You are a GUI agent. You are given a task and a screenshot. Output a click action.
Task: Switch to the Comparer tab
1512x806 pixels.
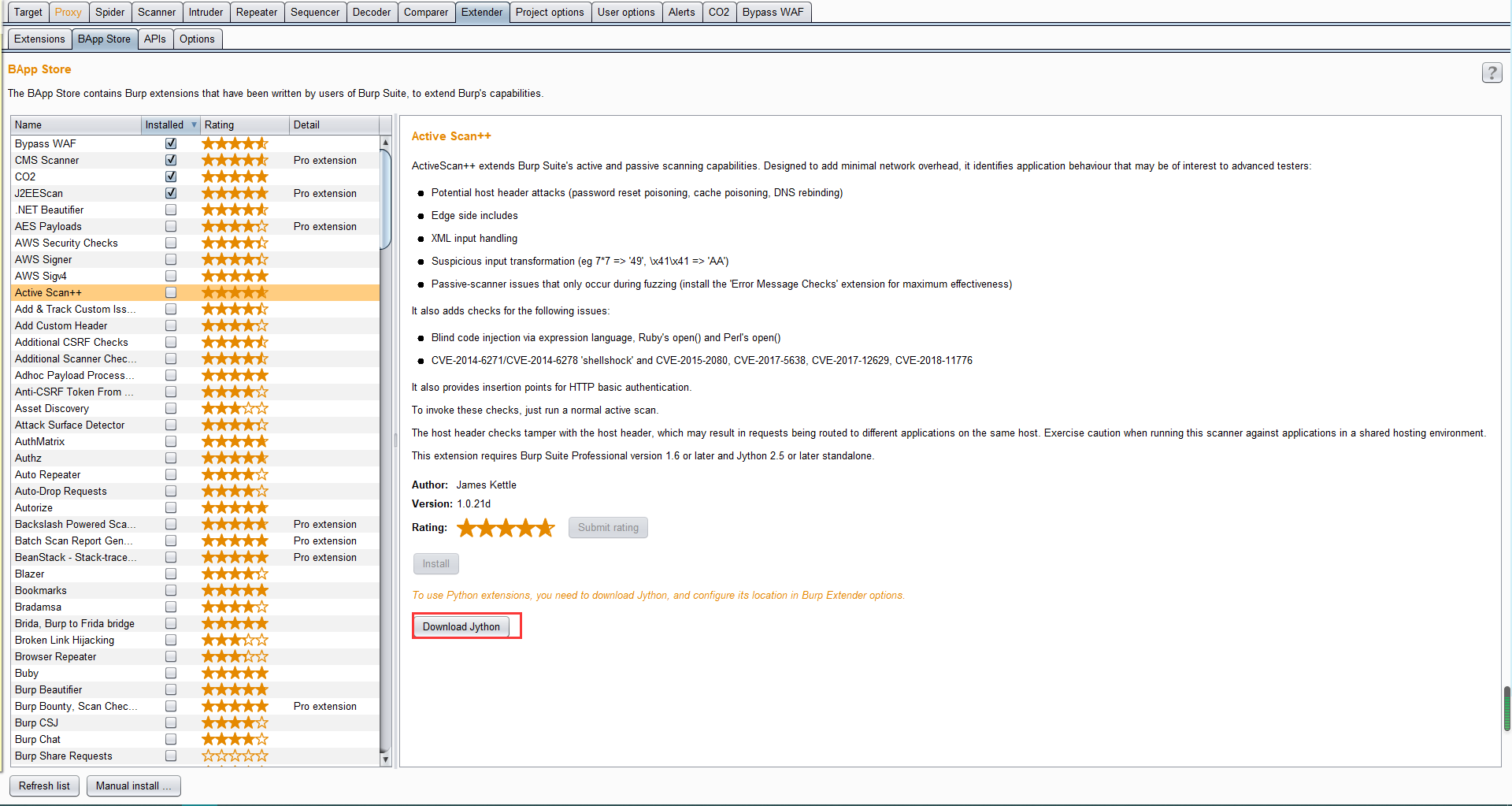426,12
